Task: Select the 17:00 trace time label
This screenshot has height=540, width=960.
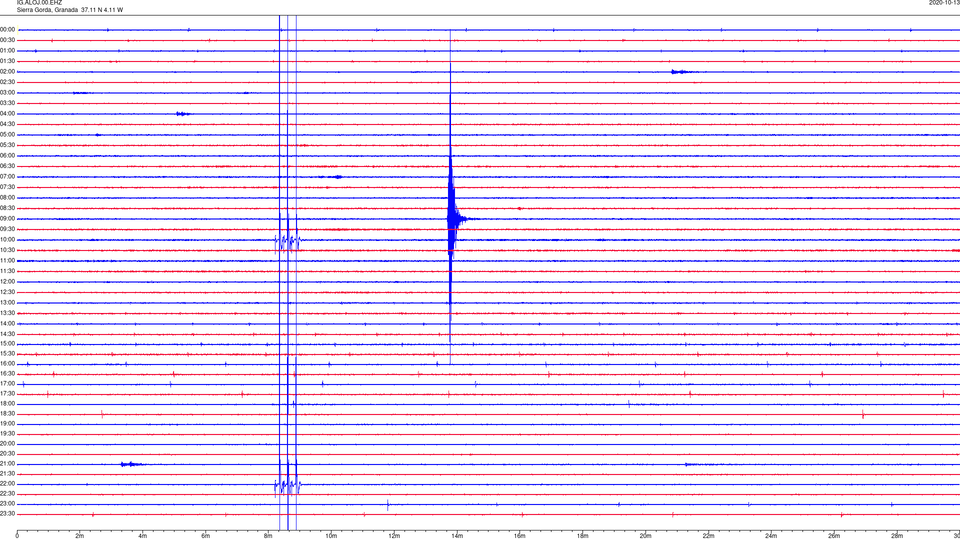Action: (8, 384)
